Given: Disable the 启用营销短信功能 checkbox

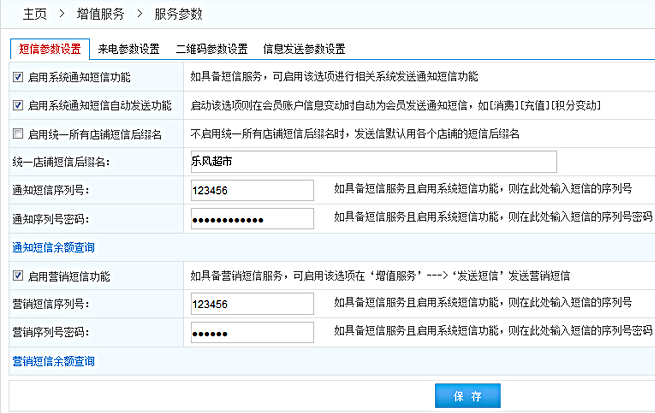Looking at the screenshot, I should click(x=17, y=276).
